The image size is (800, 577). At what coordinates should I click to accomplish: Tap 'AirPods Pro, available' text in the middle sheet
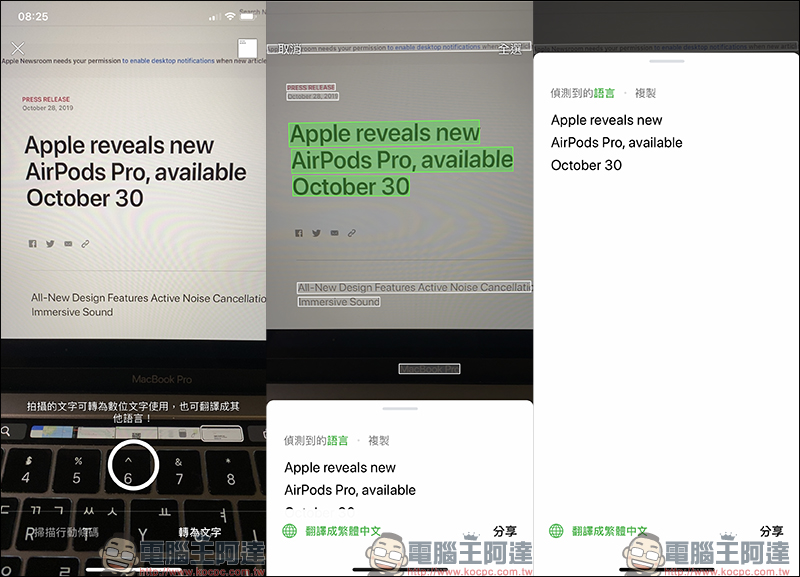[x=350, y=490]
